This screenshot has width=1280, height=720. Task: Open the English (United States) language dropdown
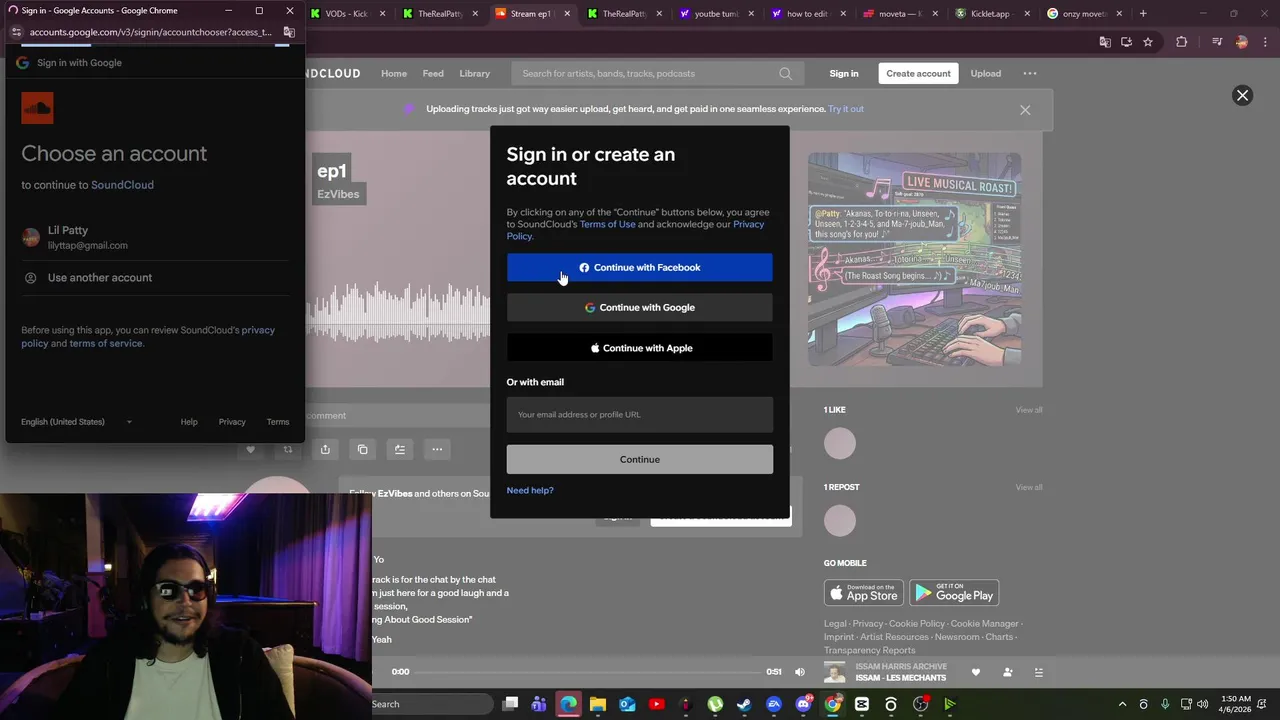(x=77, y=422)
